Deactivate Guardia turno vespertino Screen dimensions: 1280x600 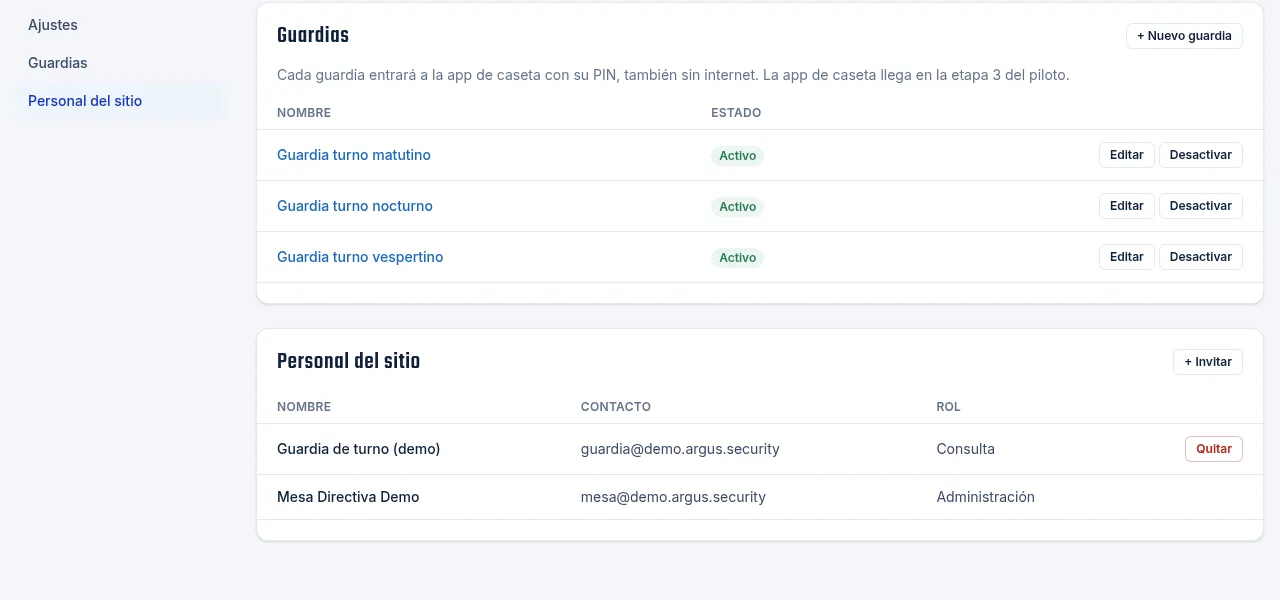[x=1201, y=257]
